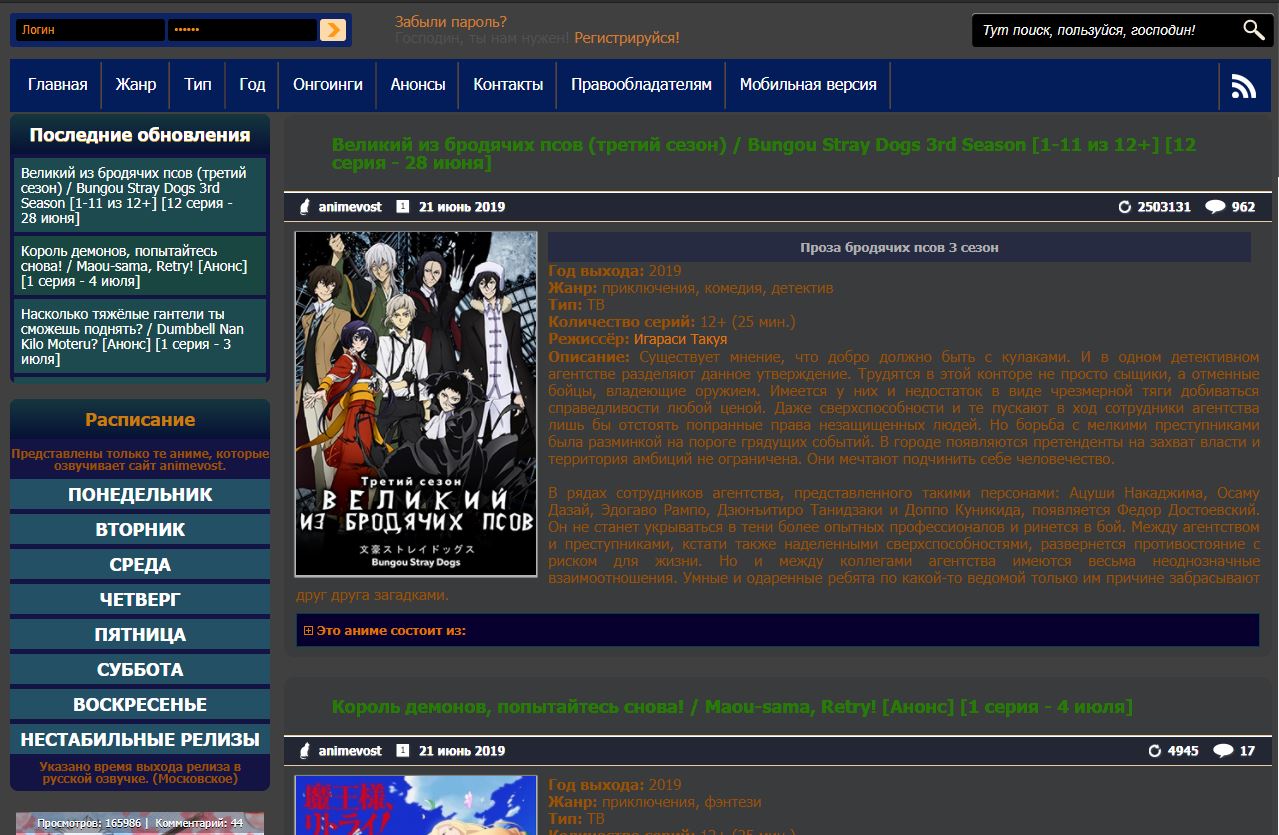
Task: Click the Регистрируйся! link
Action: pos(629,37)
